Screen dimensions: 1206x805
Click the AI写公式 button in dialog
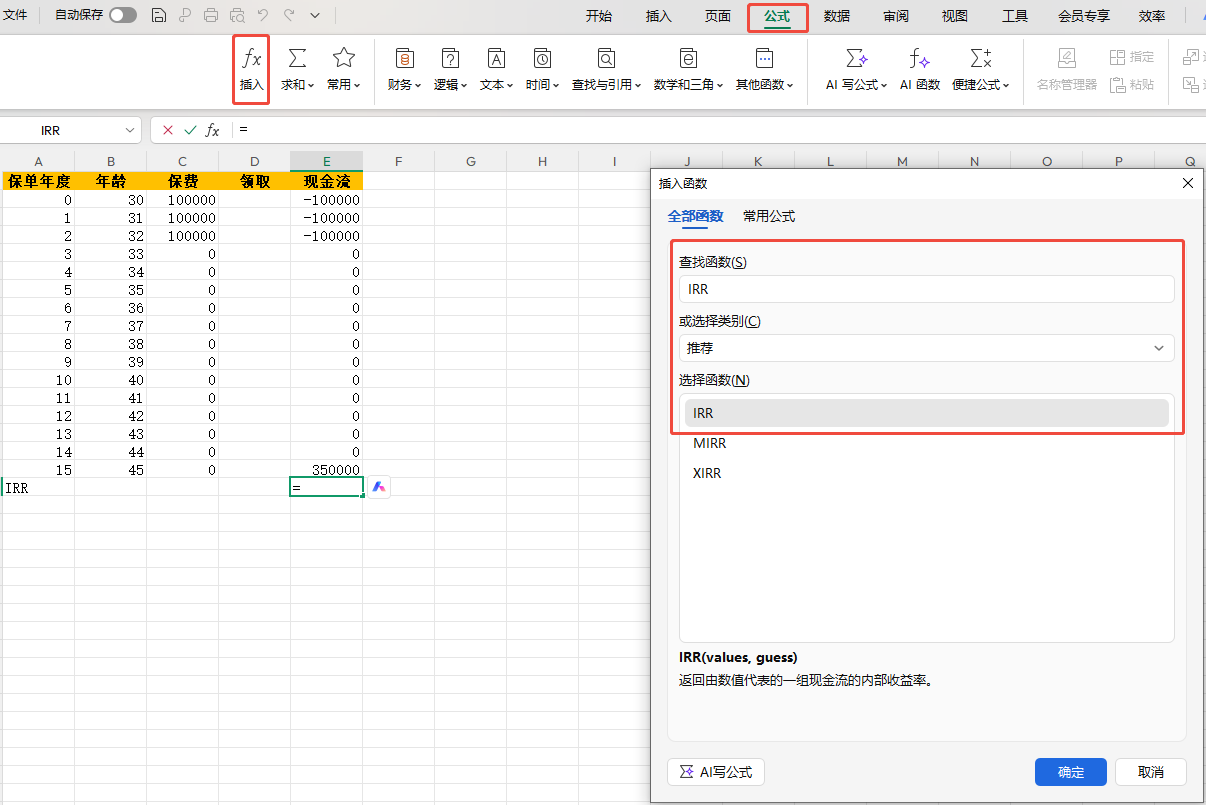click(x=716, y=772)
